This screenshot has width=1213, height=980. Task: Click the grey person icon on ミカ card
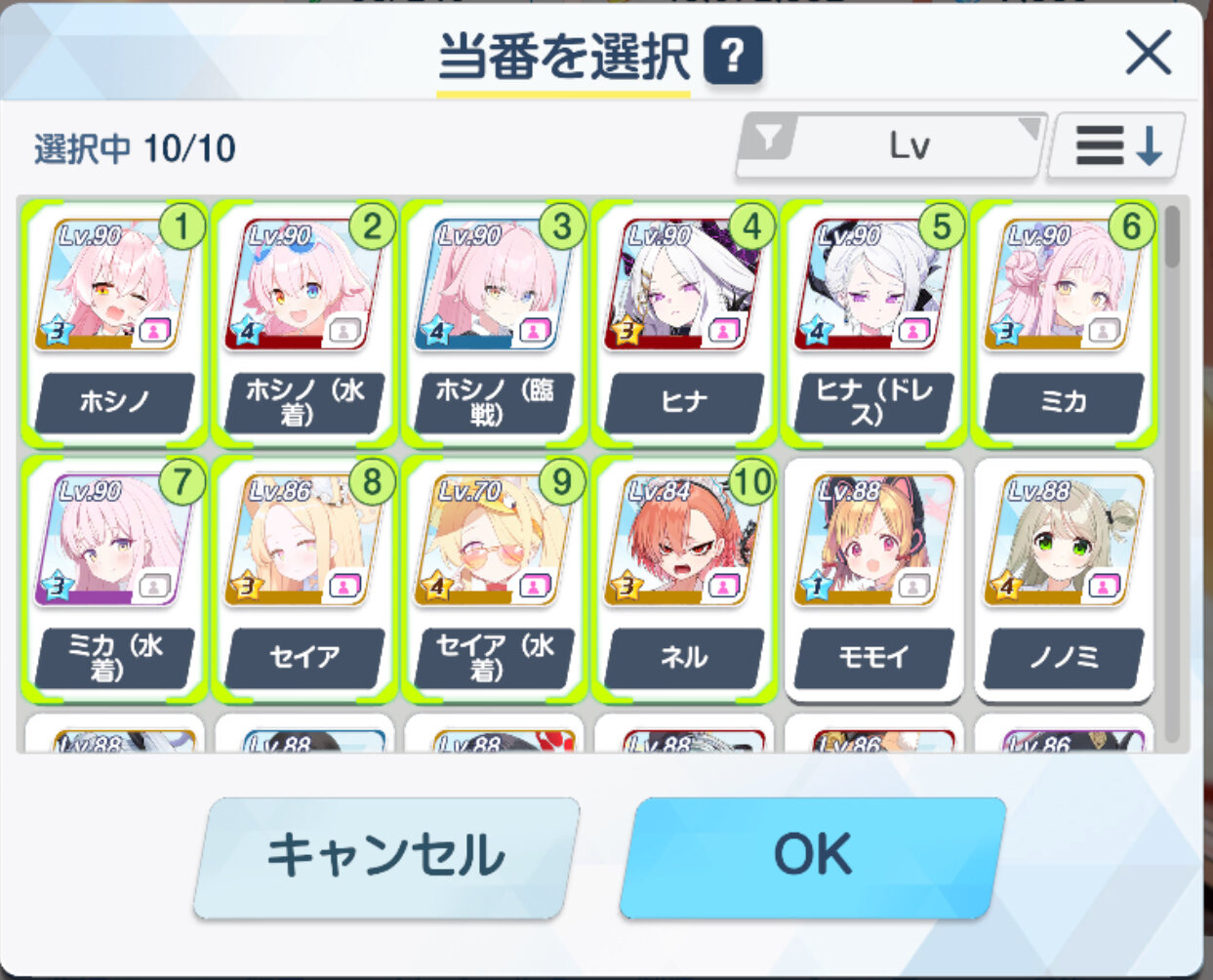point(1103,331)
